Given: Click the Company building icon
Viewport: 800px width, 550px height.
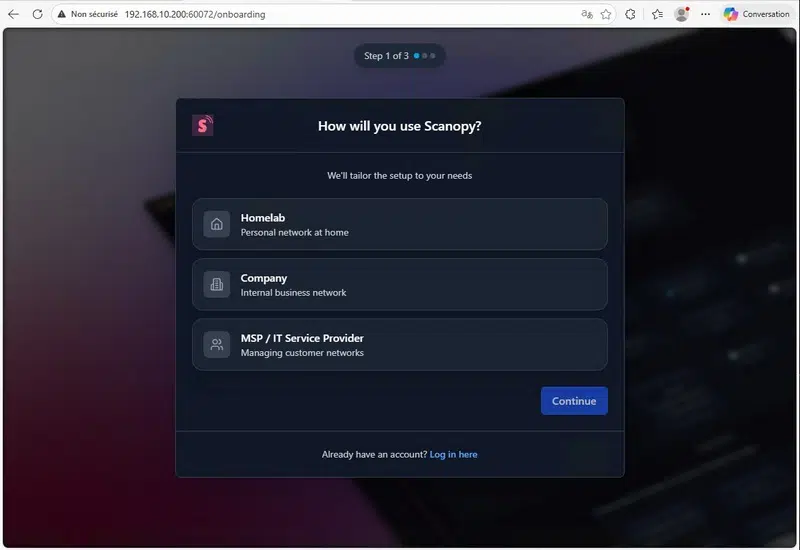Looking at the screenshot, I should [x=217, y=285].
